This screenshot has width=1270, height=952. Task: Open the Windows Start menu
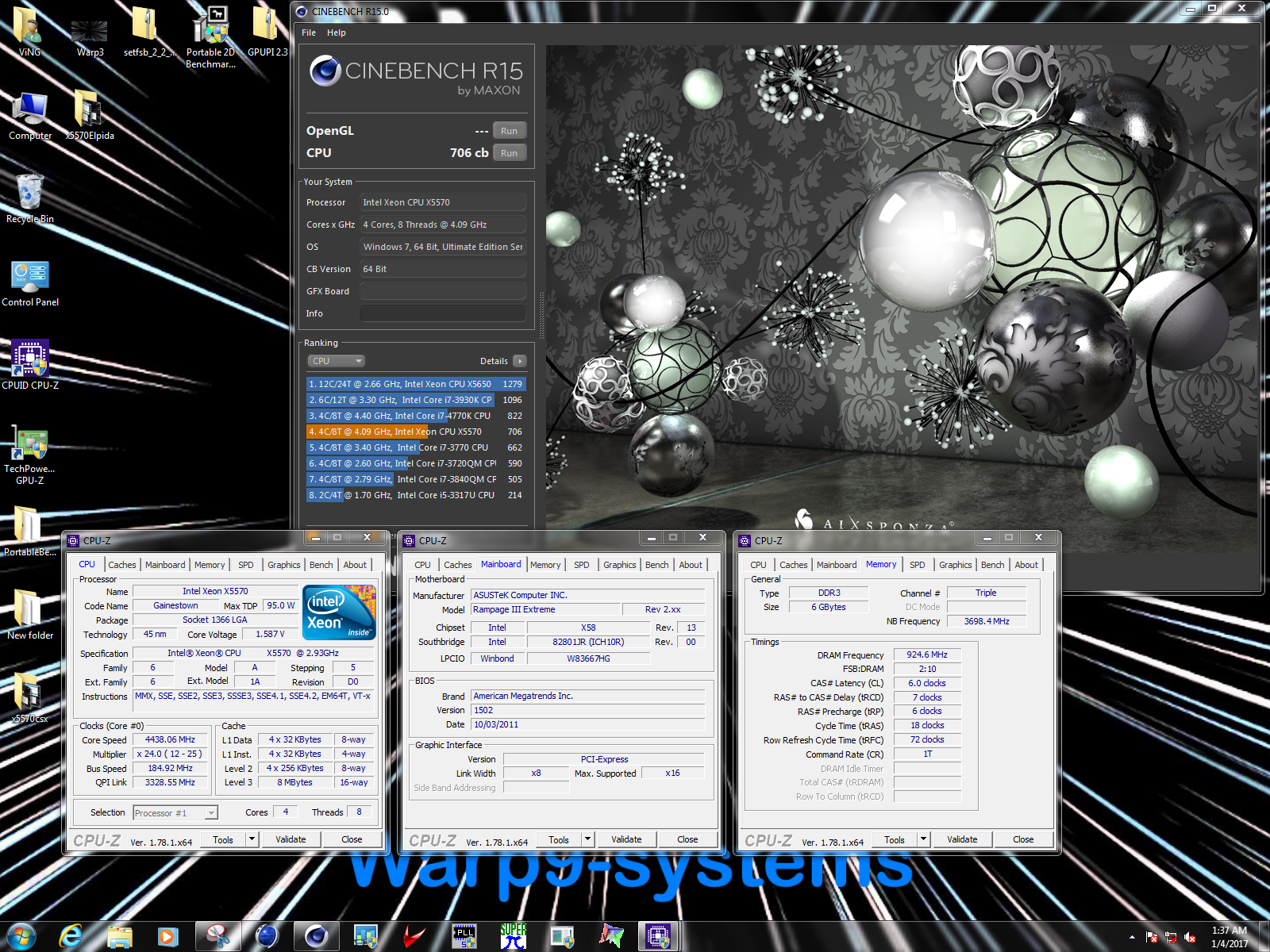[x=21, y=936]
